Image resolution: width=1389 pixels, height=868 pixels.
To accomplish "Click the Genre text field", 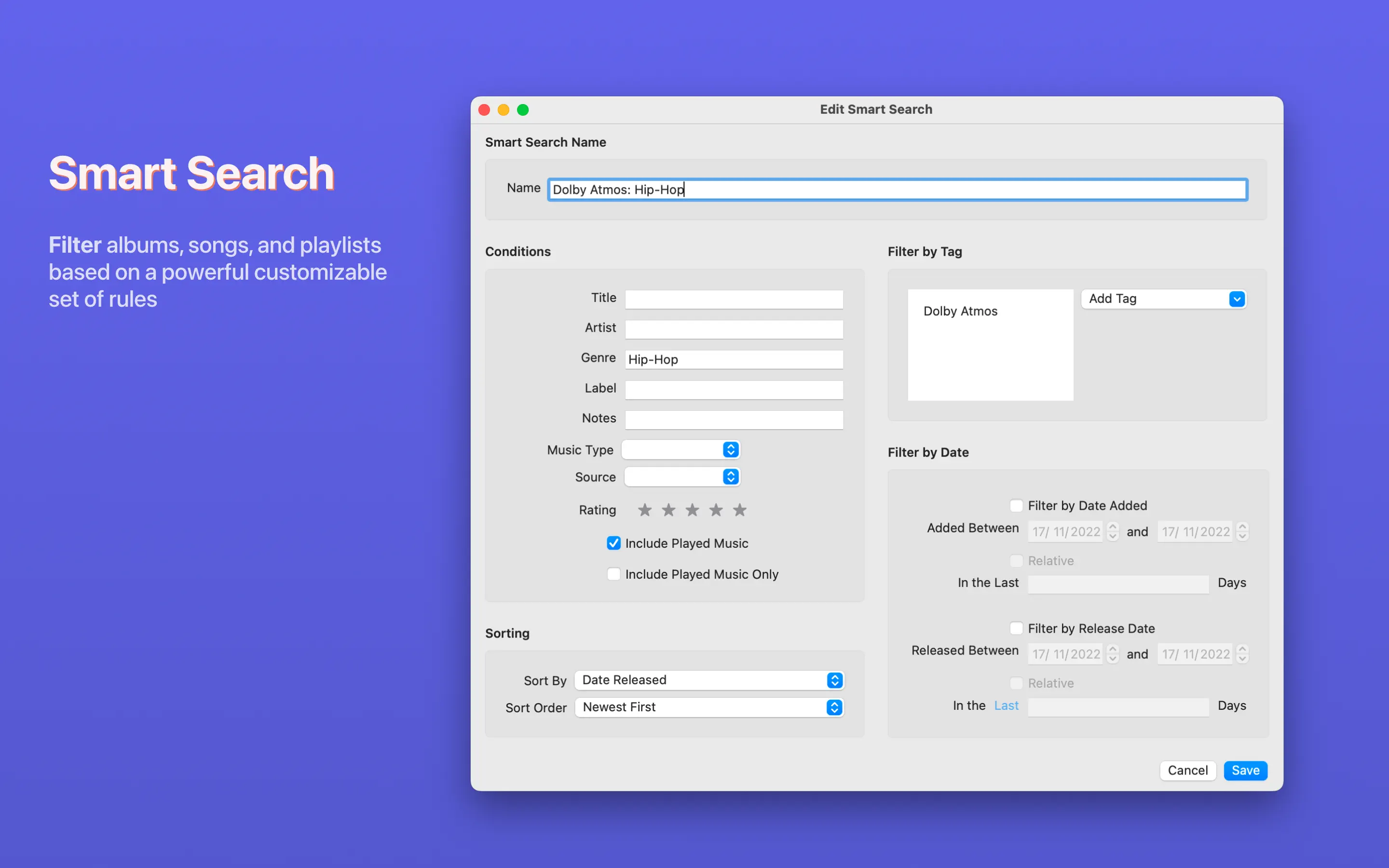I will click(x=734, y=360).
